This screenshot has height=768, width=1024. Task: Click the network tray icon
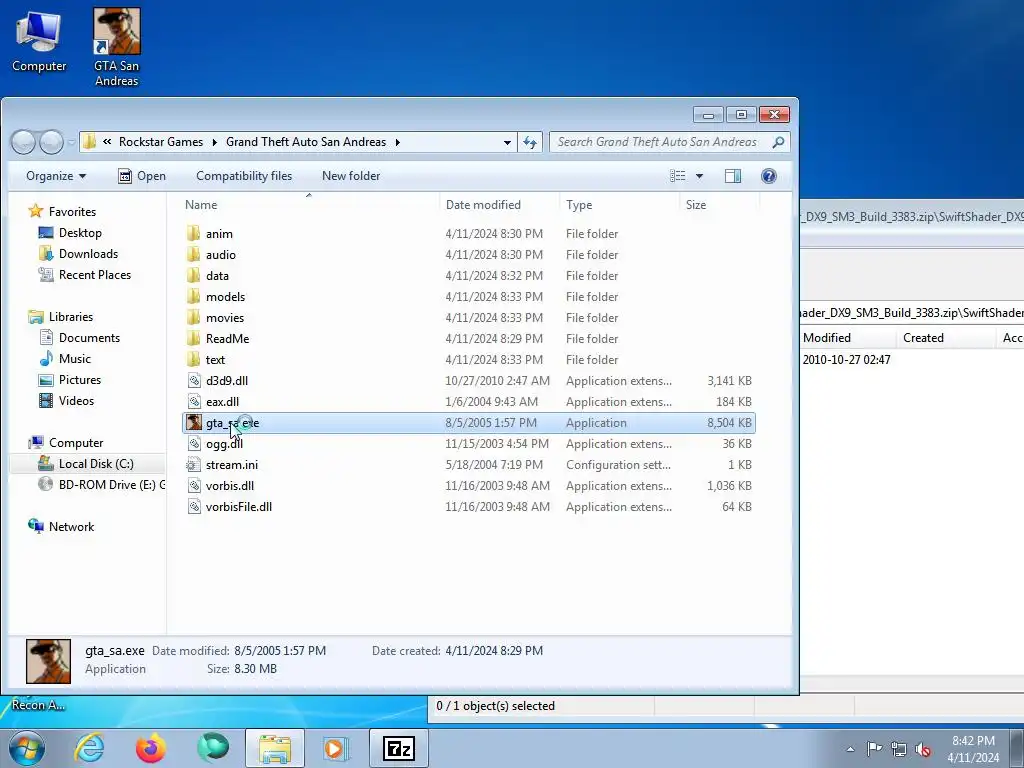(x=899, y=749)
